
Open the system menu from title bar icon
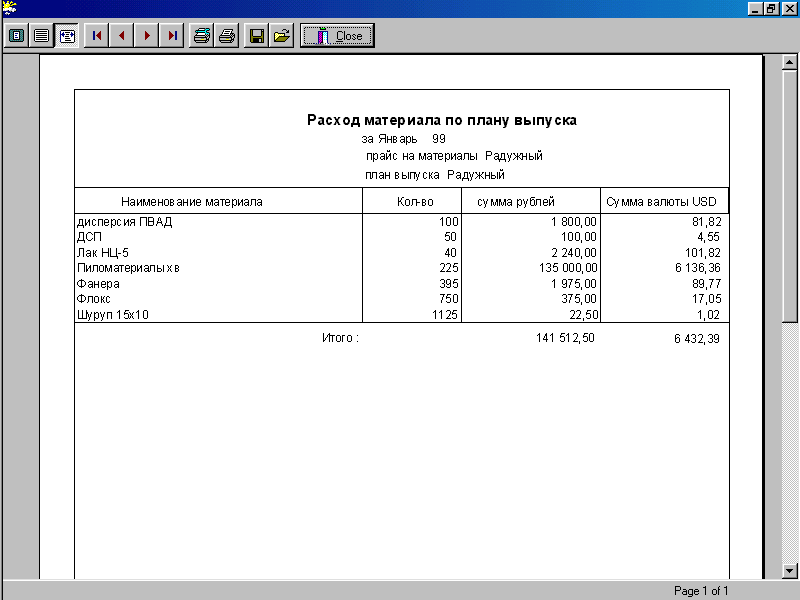point(9,8)
